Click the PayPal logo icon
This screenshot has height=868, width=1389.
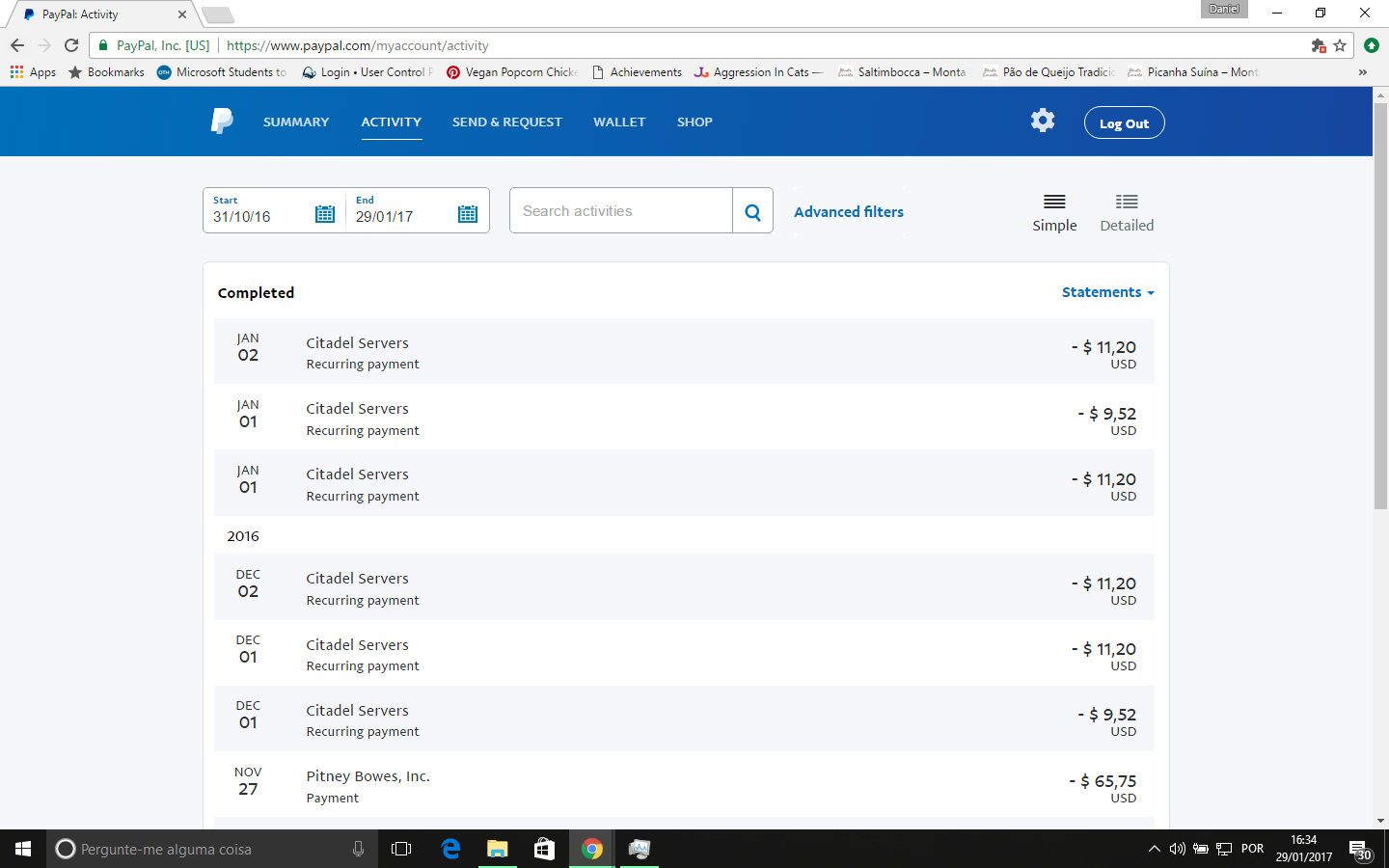(x=222, y=122)
